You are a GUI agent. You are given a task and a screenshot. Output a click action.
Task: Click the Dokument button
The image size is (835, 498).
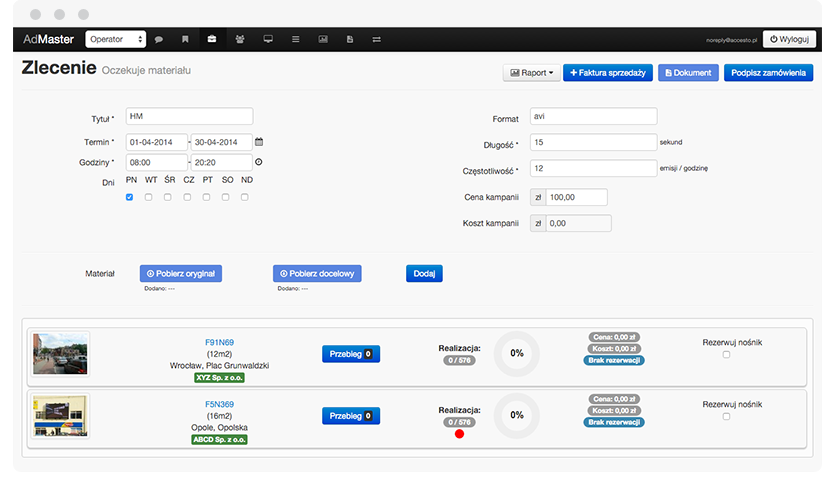[x=688, y=73]
